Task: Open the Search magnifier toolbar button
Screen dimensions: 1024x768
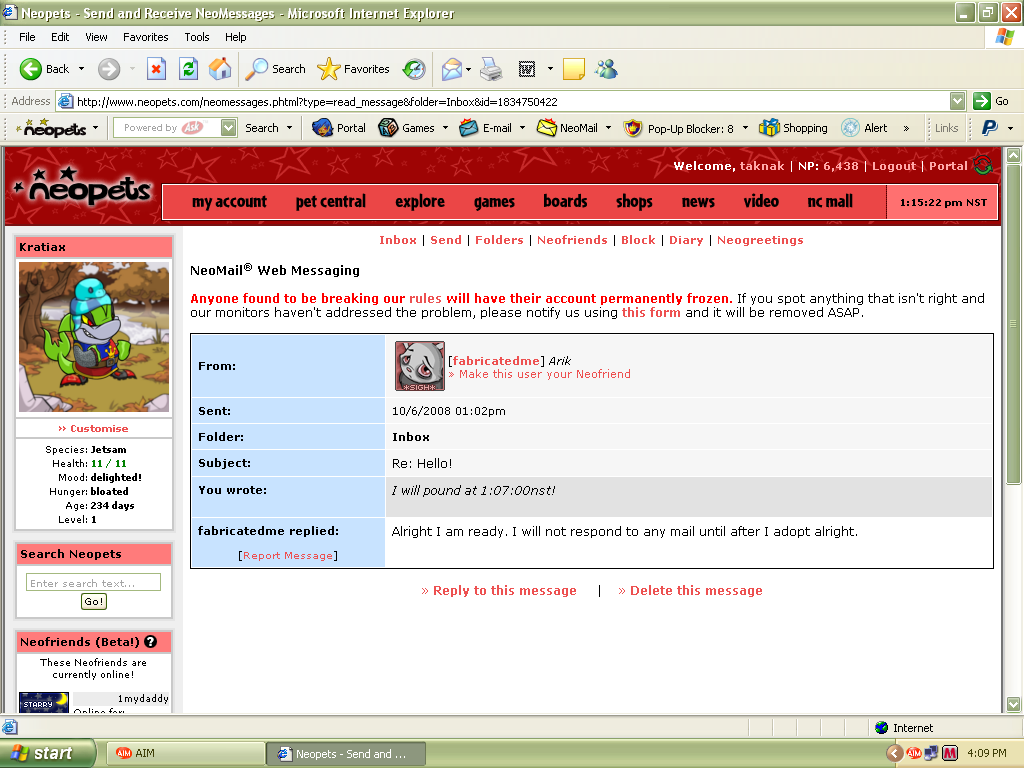Action: point(275,69)
